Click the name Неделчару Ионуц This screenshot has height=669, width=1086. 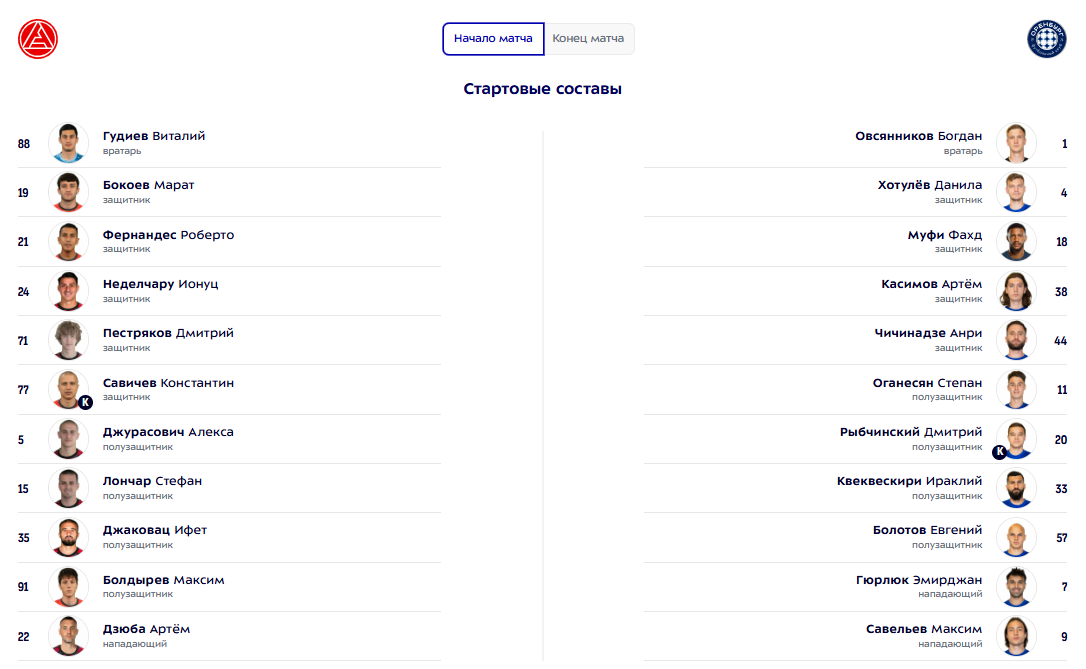[160, 284]
